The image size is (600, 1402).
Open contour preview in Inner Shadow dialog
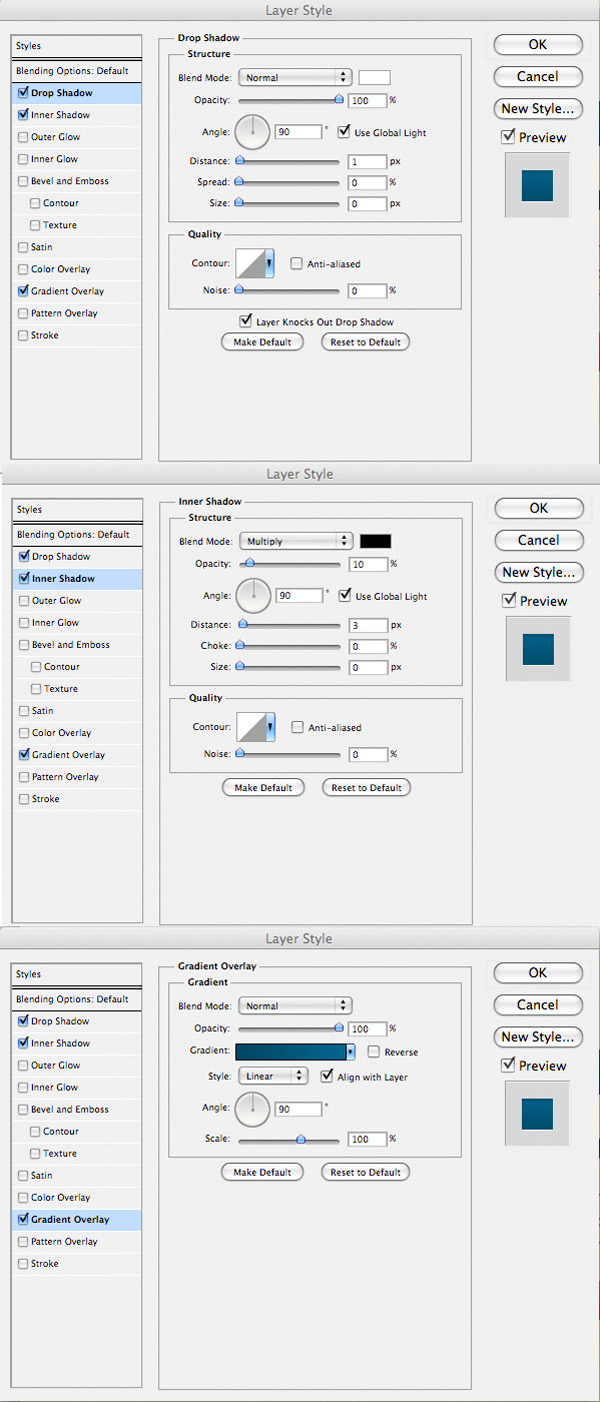tap(250, 728)
